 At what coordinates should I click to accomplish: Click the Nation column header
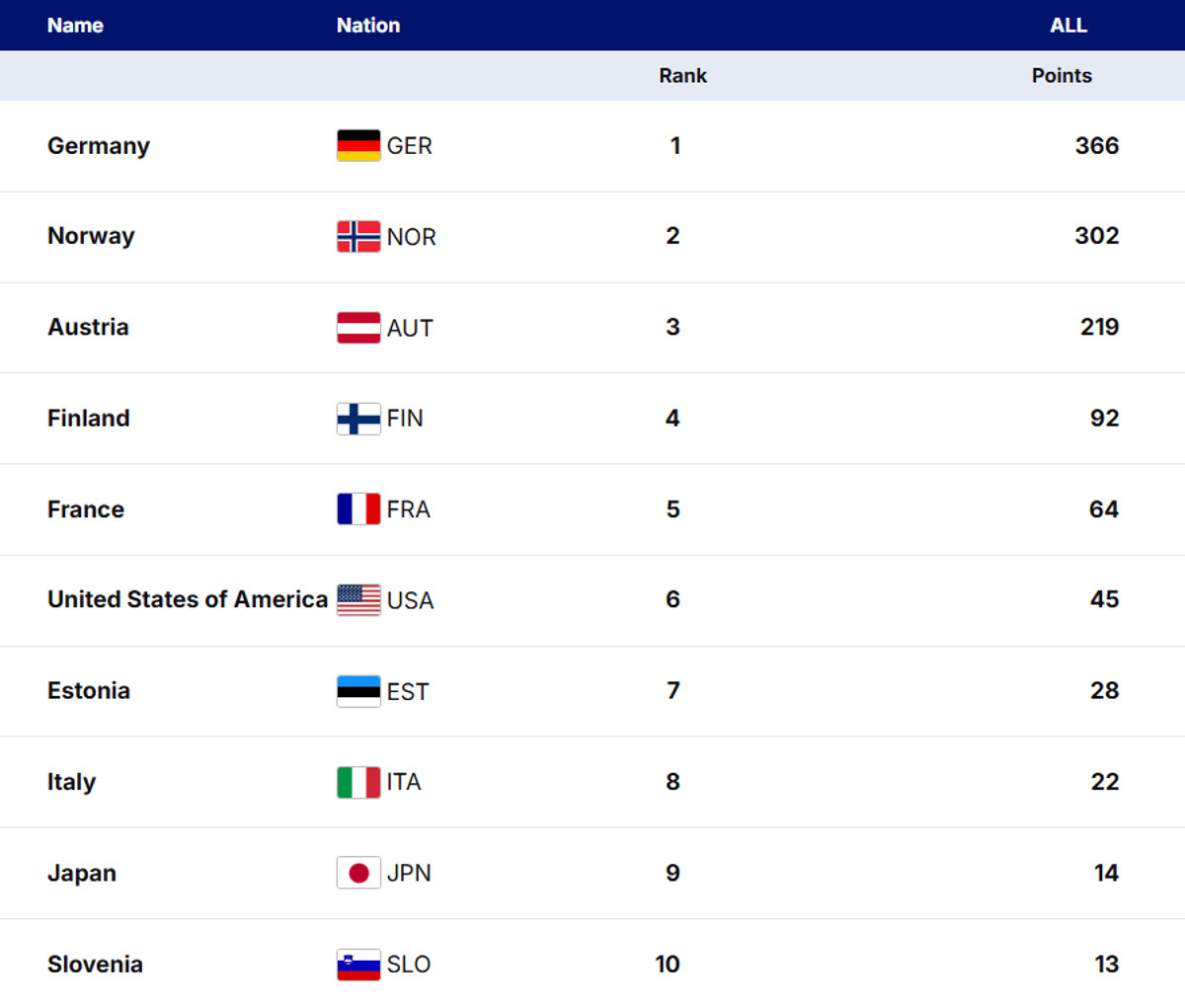[x=368, y=26]
